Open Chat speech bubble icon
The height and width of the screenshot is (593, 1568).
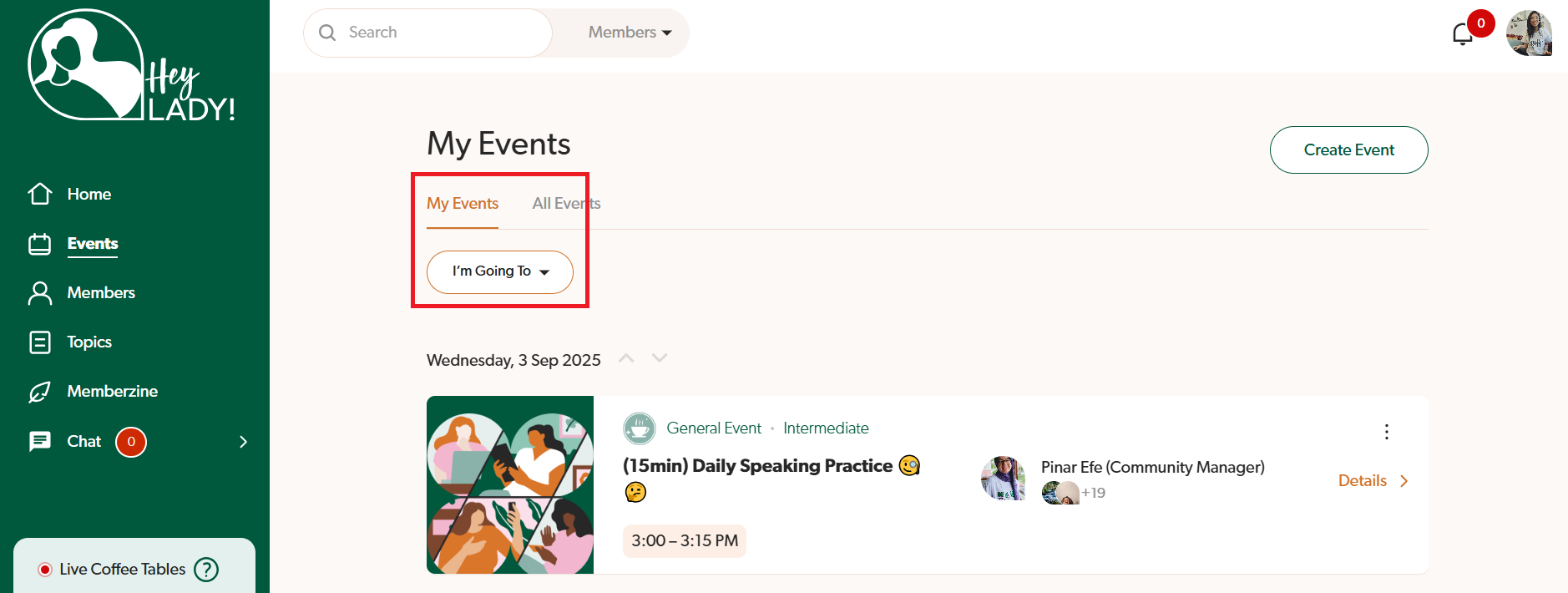point(40,441)
